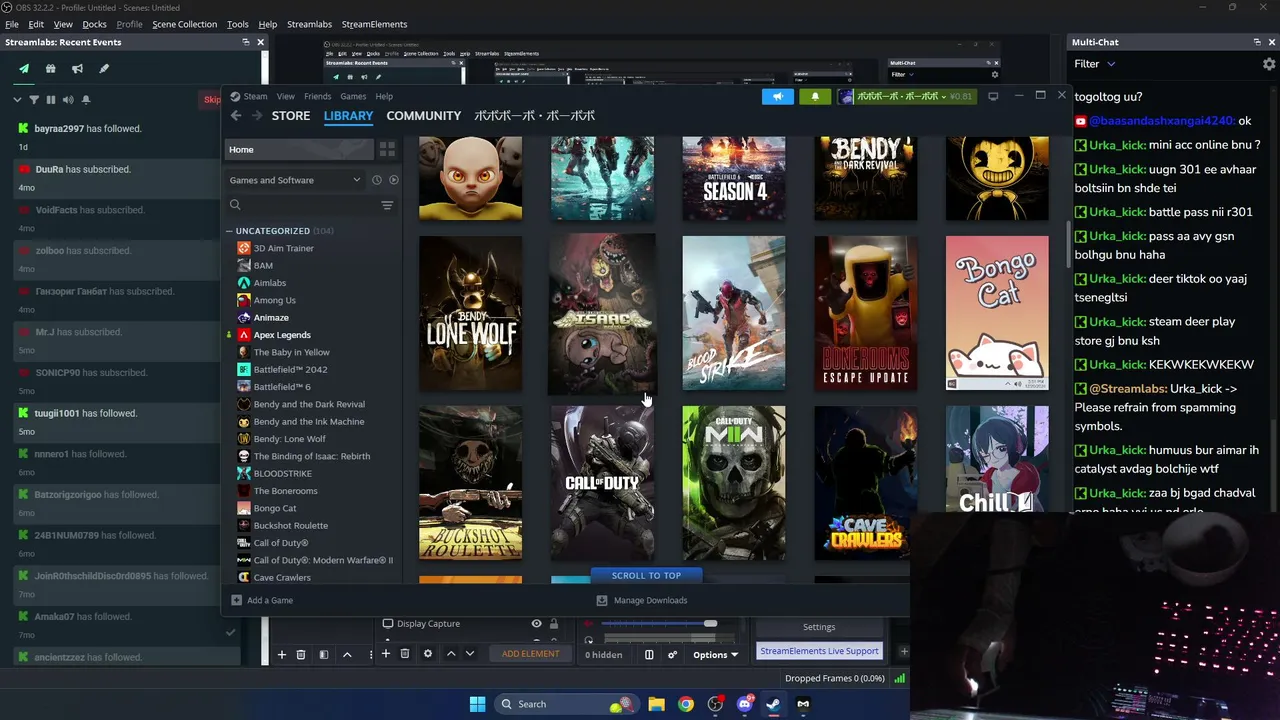Open OBS source properties gear
The width and height of the screenshot is (1280, 720).
click(x=428, y=654)
